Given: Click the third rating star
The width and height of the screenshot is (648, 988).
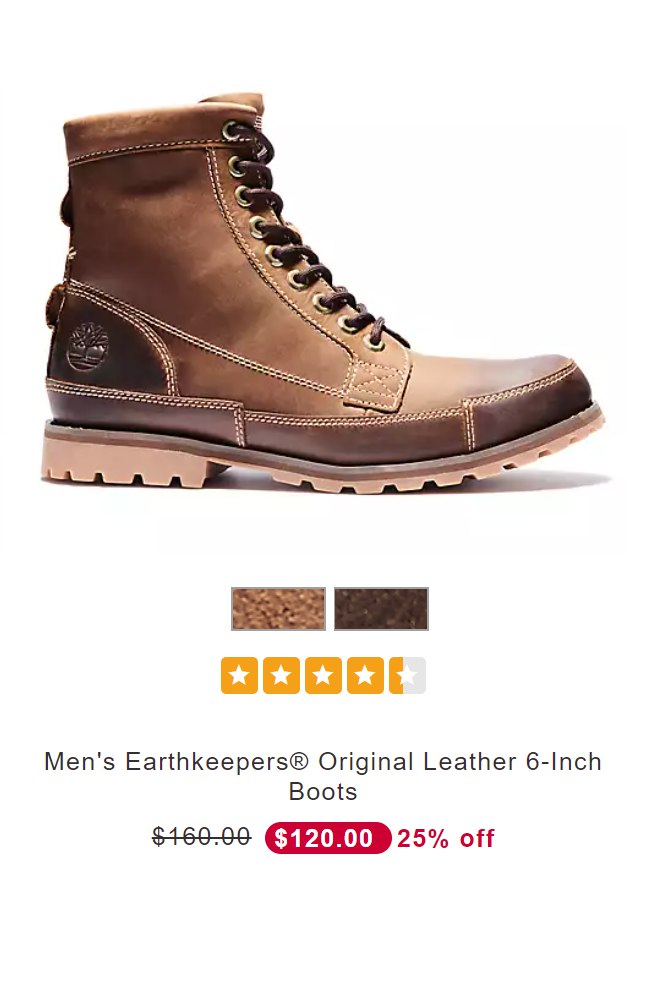Looking at the screenshot, I should [323, 675].
